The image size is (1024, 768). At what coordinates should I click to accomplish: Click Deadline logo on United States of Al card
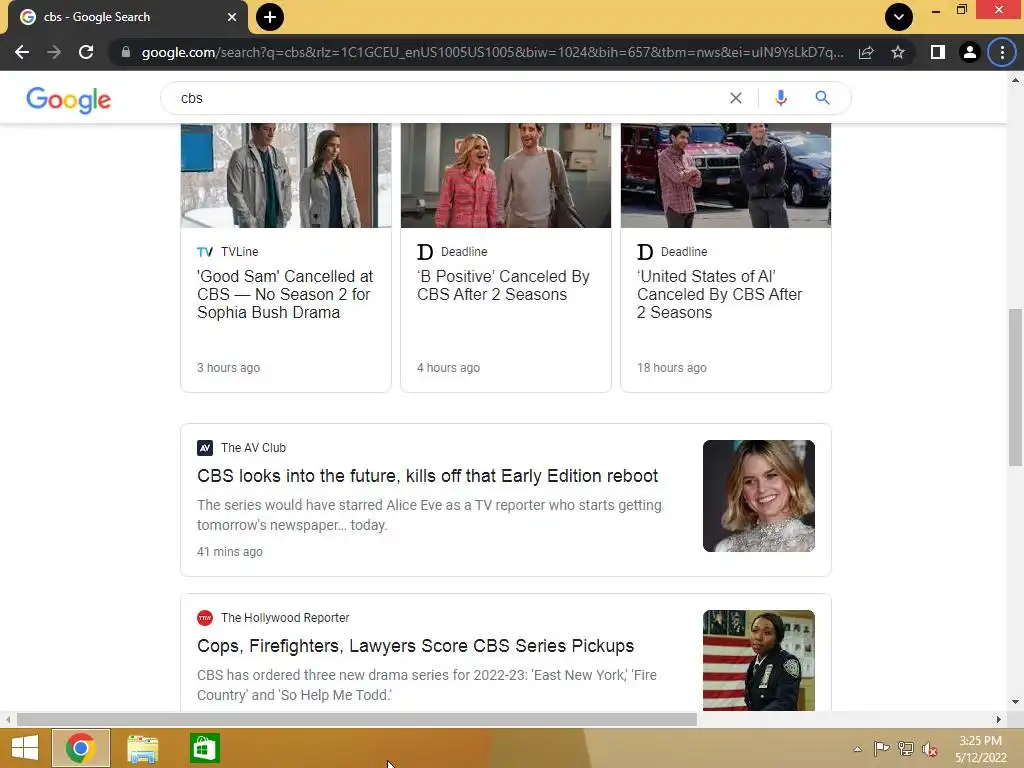[x=645, y=251]
